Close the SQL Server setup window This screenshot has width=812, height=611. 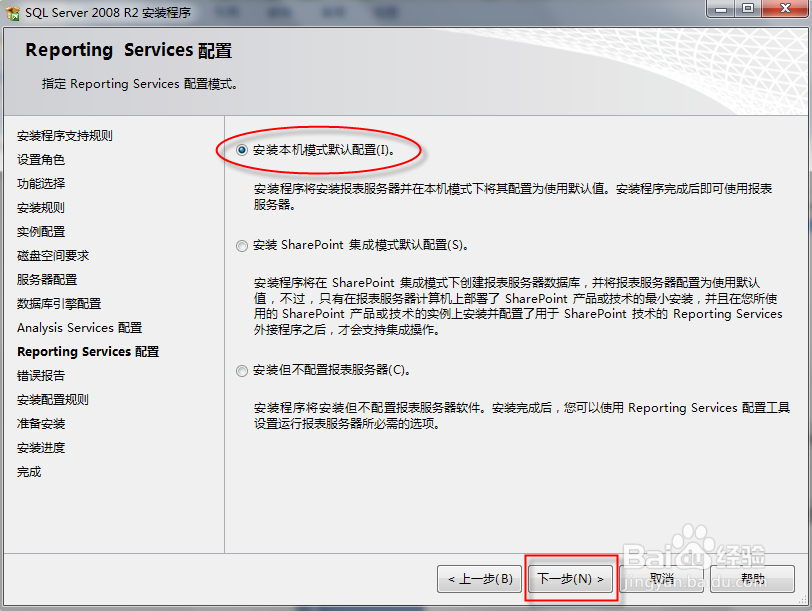[x=785, y=9]
